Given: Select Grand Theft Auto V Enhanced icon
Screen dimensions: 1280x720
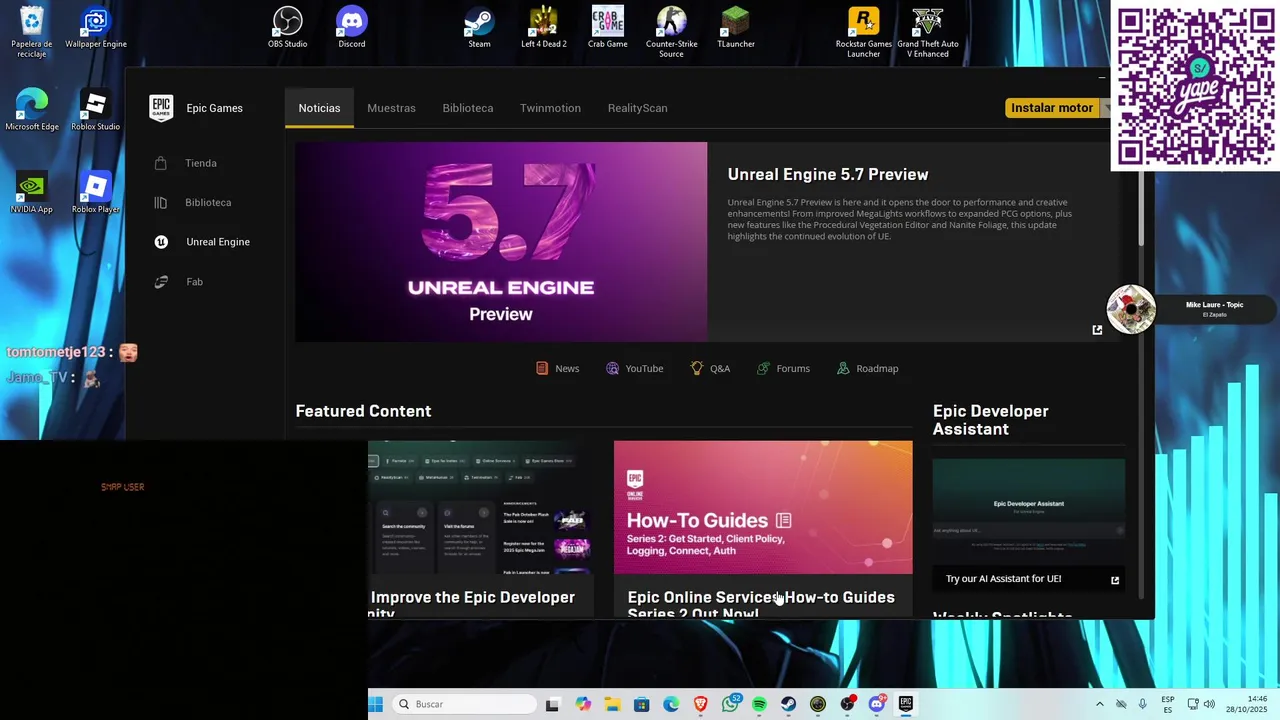Looking at the screenshot, I should coord(928,32).
